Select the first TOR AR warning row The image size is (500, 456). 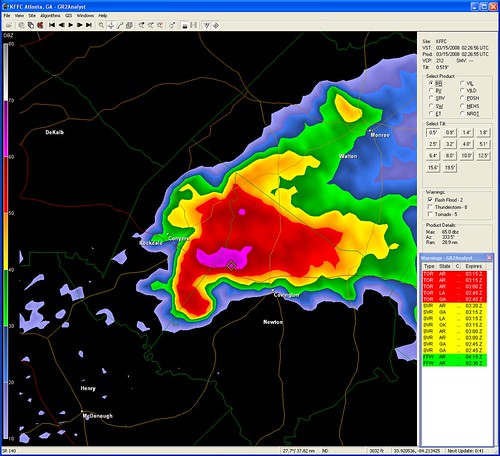(455, 274)
